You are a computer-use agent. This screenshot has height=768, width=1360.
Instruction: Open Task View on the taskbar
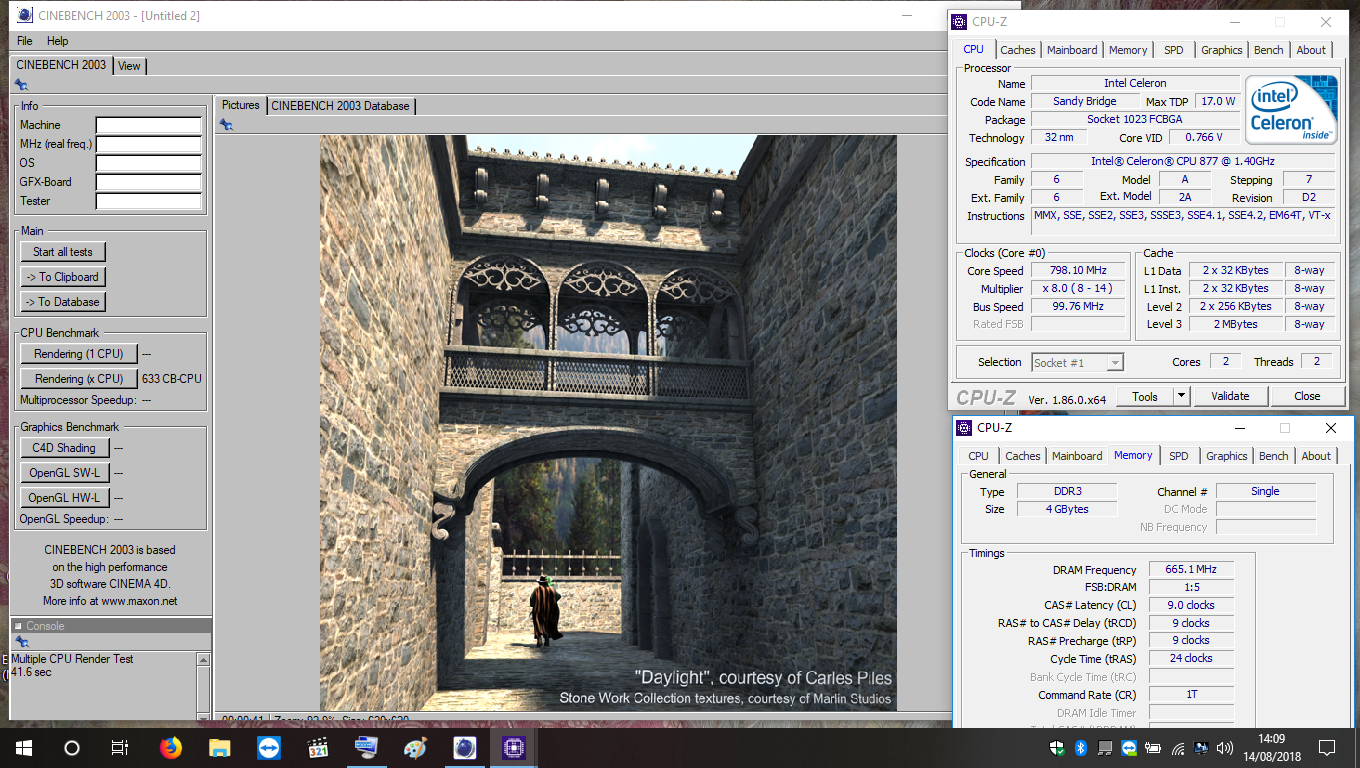point(119,747)
